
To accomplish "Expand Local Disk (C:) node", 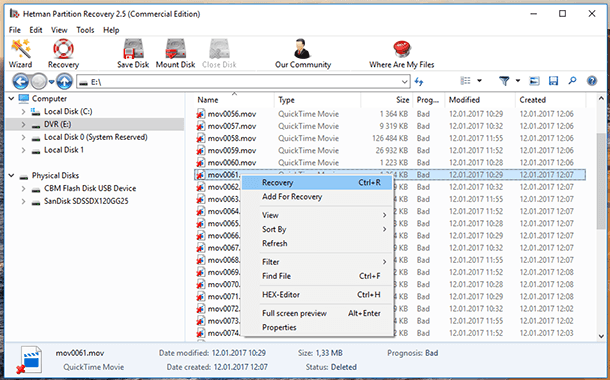I will [x=23, y=112].
